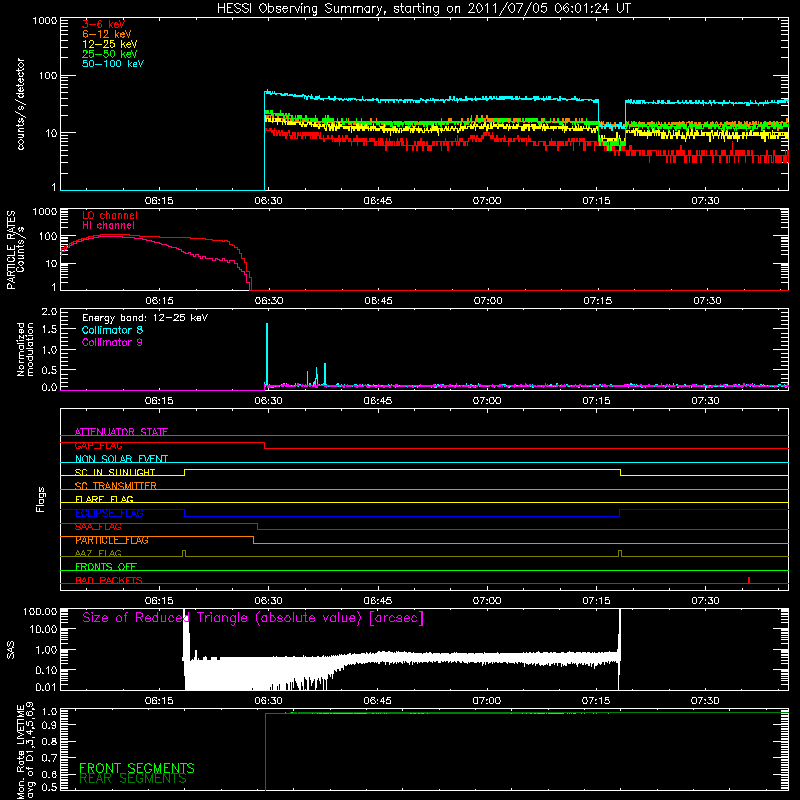Click the Size of Reduced Triangle label
This screenshot has height=800, width=800.
point(253,618)
